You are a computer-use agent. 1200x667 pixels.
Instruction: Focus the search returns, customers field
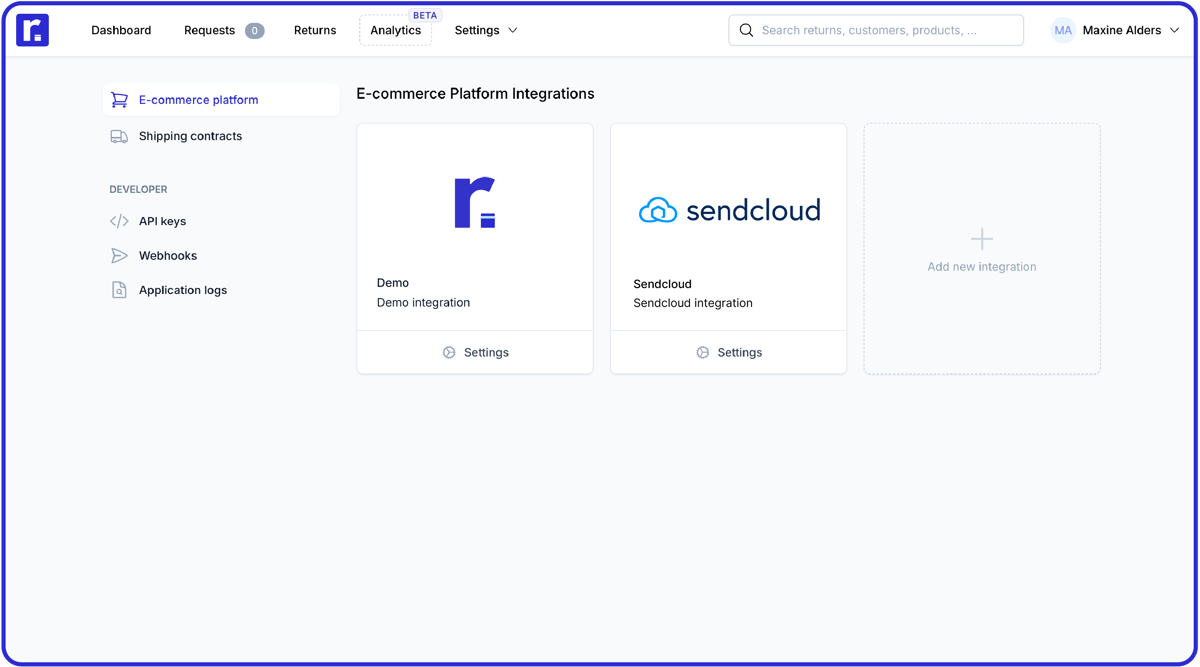pyautogui.click(x=876, y=30)
